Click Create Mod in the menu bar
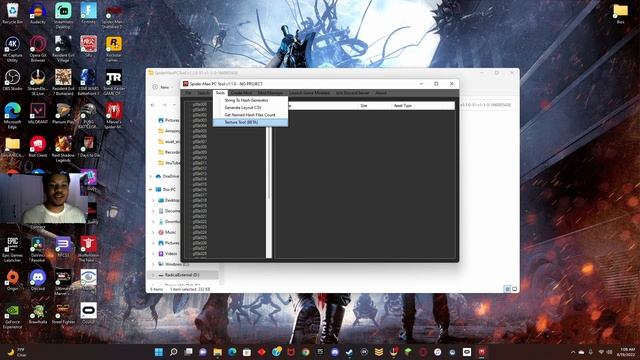 241,93
